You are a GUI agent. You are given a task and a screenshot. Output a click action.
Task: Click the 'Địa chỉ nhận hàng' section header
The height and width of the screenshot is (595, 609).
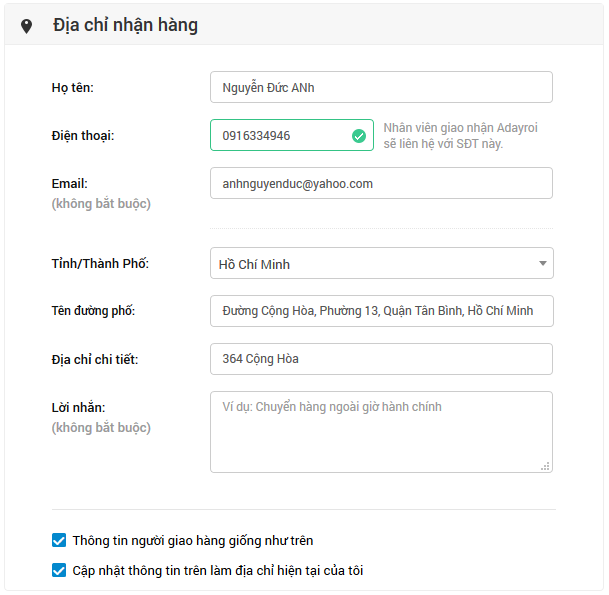125,26
